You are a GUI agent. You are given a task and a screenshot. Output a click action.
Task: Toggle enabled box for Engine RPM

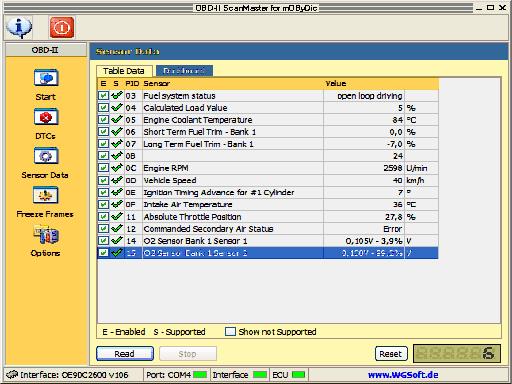[103, 168]
